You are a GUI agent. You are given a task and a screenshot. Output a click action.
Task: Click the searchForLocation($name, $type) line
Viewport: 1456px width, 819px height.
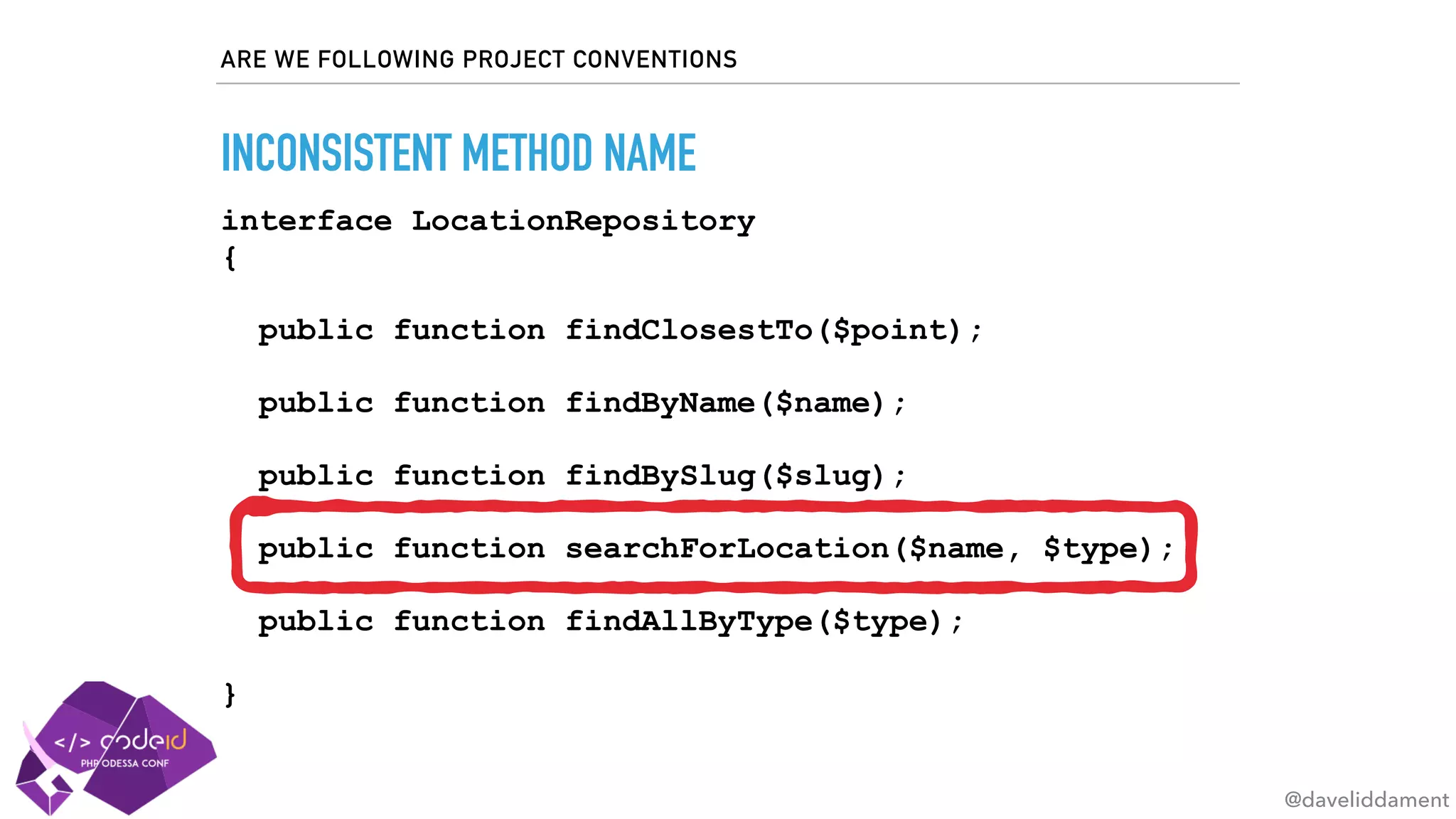(x=715, y=550)
